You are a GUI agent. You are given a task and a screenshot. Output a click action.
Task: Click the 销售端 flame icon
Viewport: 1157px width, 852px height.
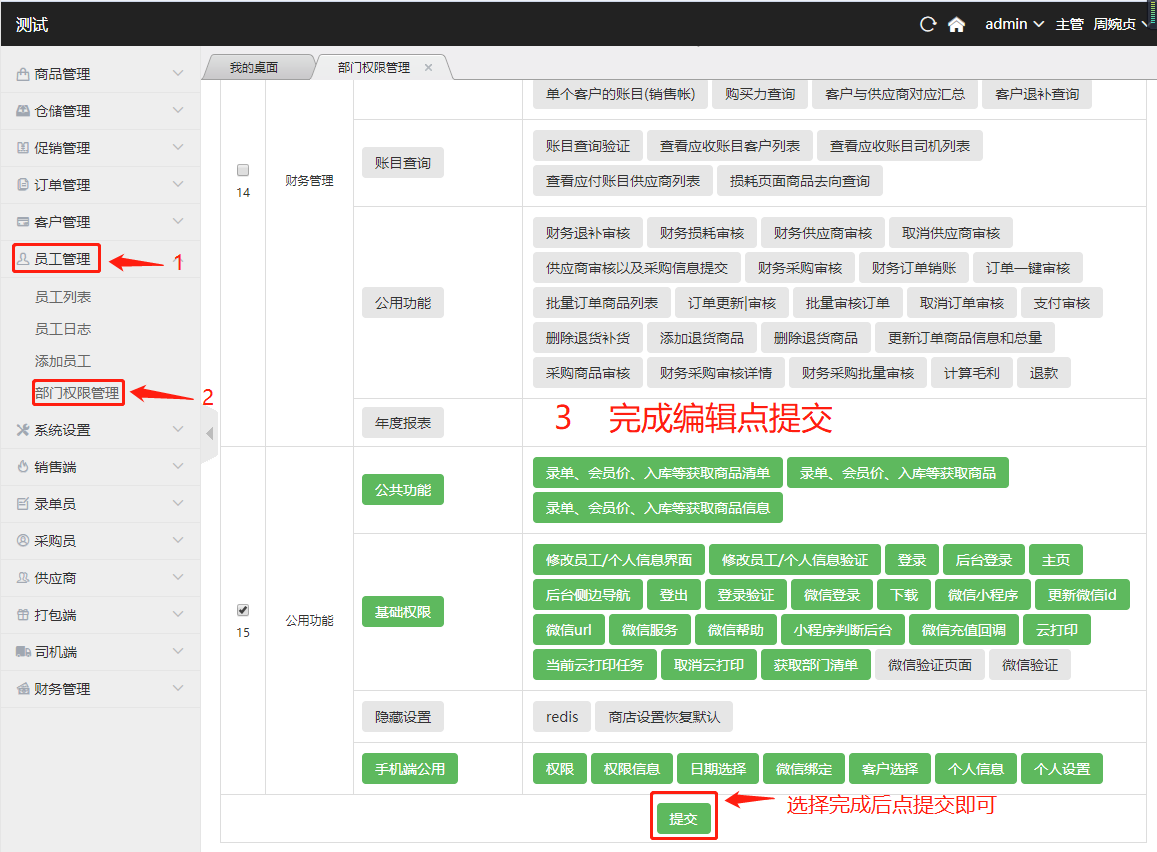click(22, 467)
